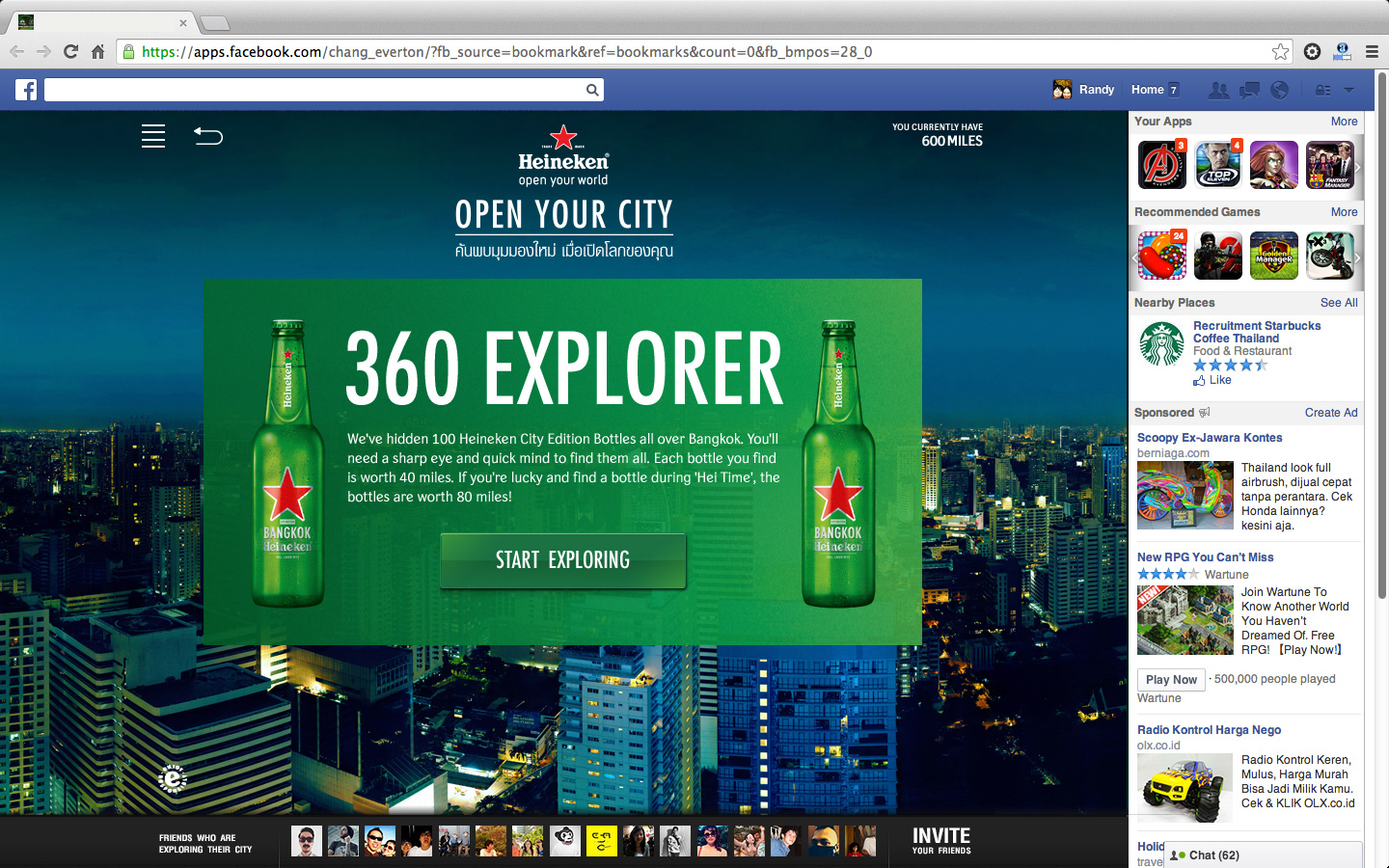Image resolution: width=1389 pixels, height=868 pixels.
Task: Show next apps in Your Apps carousel
Action: click(1357, 167)
